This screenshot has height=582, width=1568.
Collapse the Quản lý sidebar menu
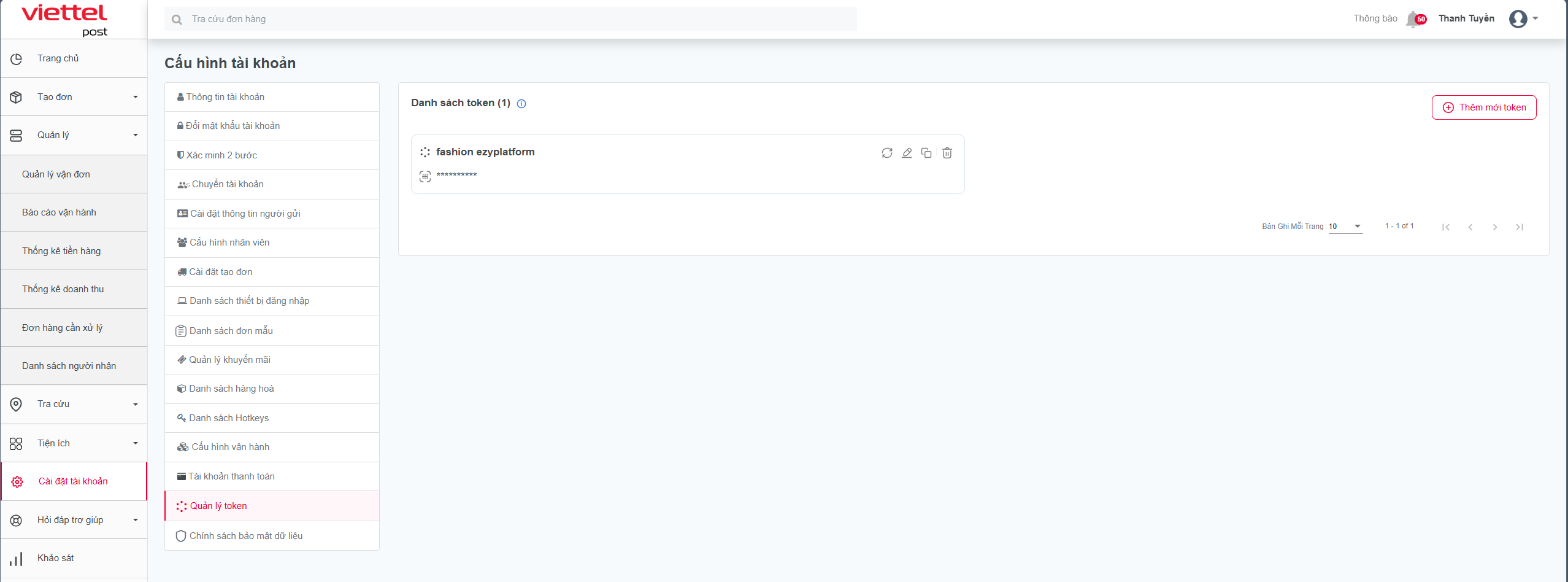tap(74, 135)
